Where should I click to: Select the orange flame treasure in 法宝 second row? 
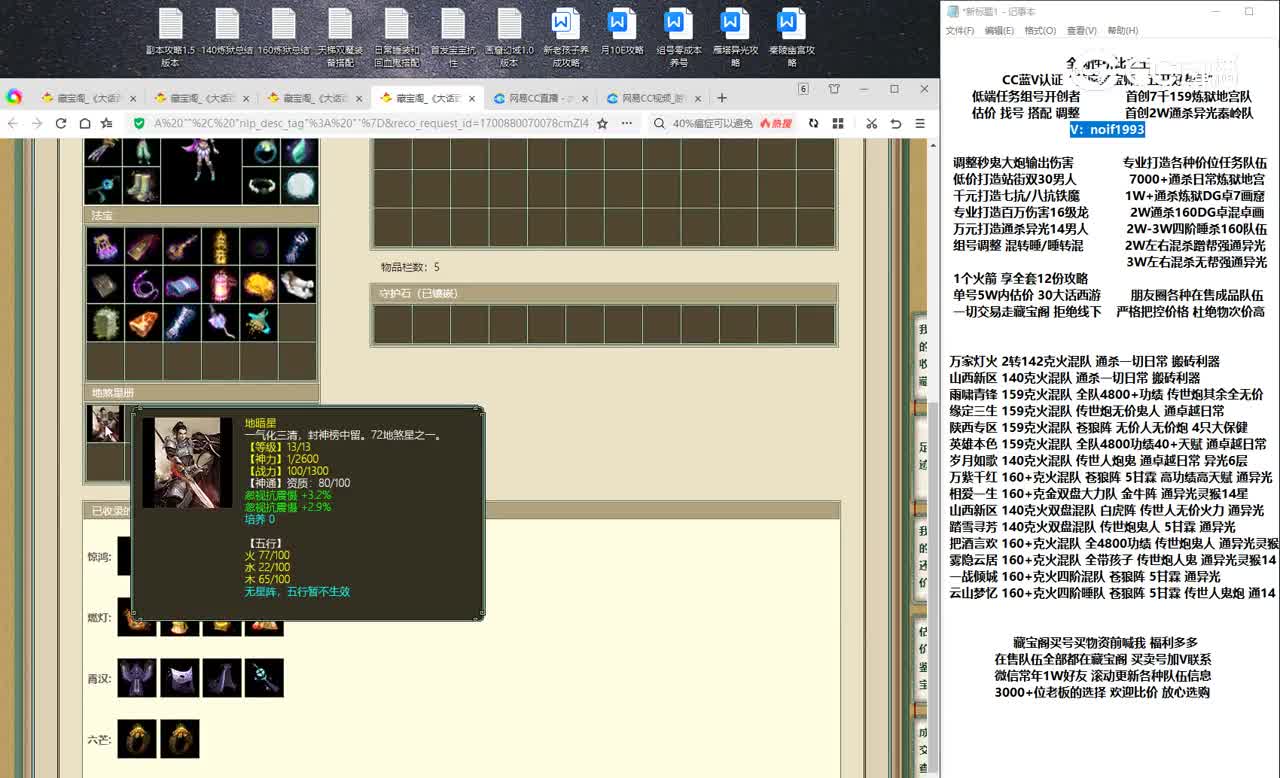coord(258,285)
